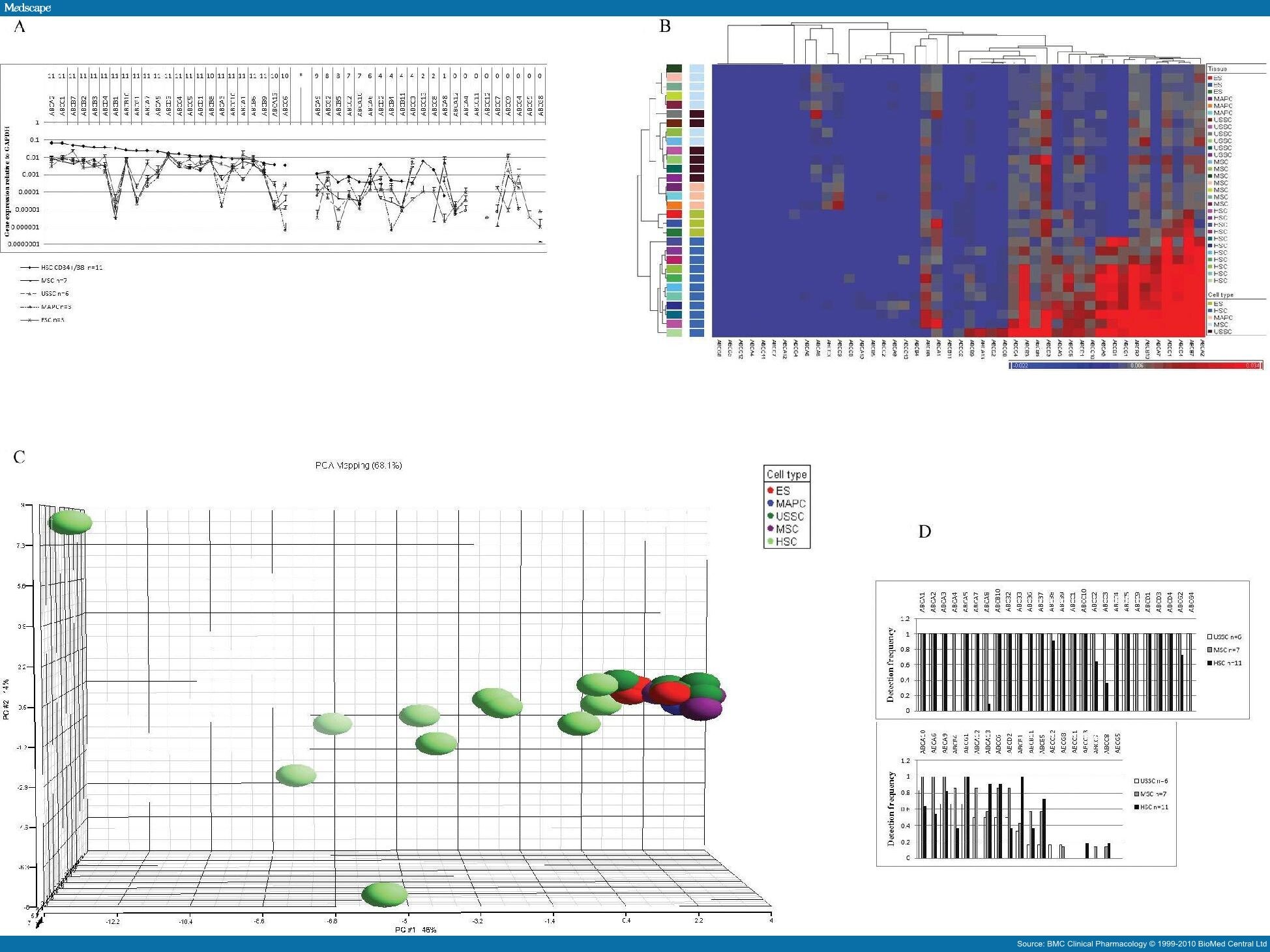The image size is (1270, 952).
Task: Select the purple MSC dot in Cell type legend
Action: point(771,528)
